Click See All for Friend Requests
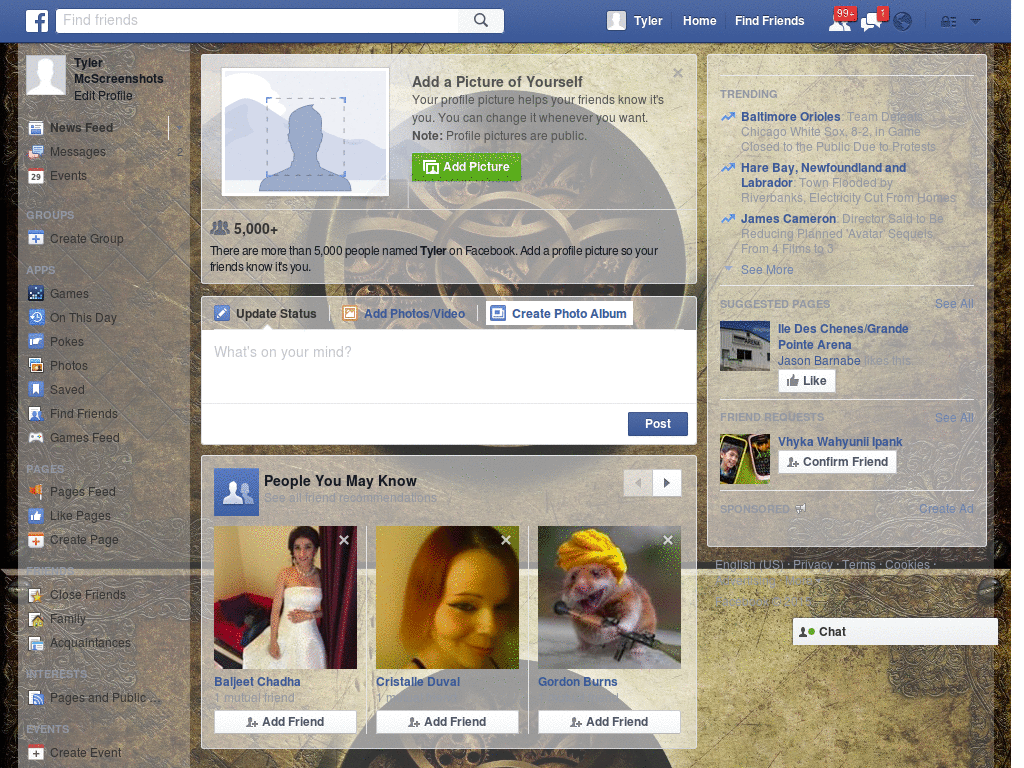Image resolution: width=1024 pixels, height=768 pixels. coord(954,417)
